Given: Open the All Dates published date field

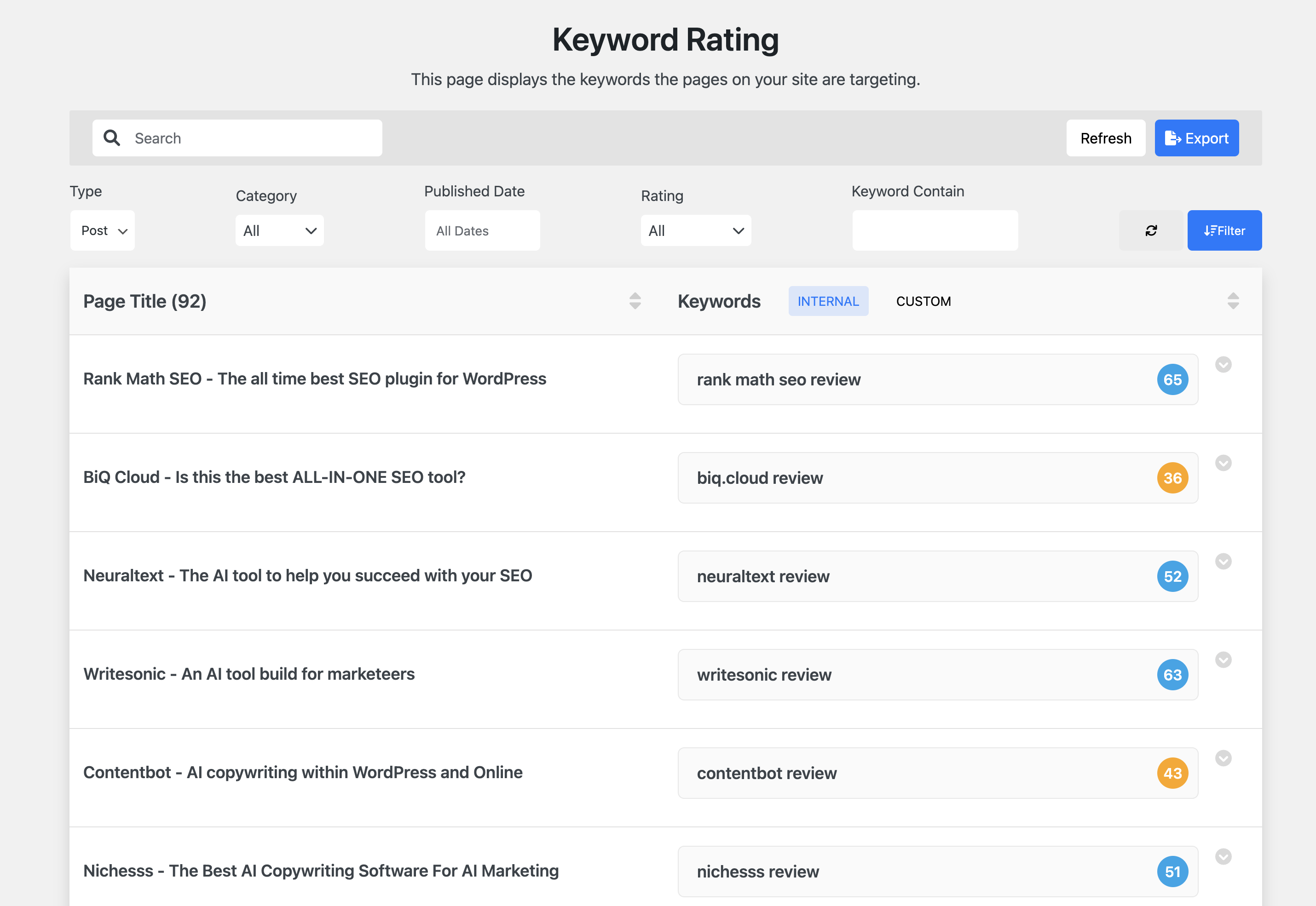Looking at the screenshot, I should coord(482,230).
